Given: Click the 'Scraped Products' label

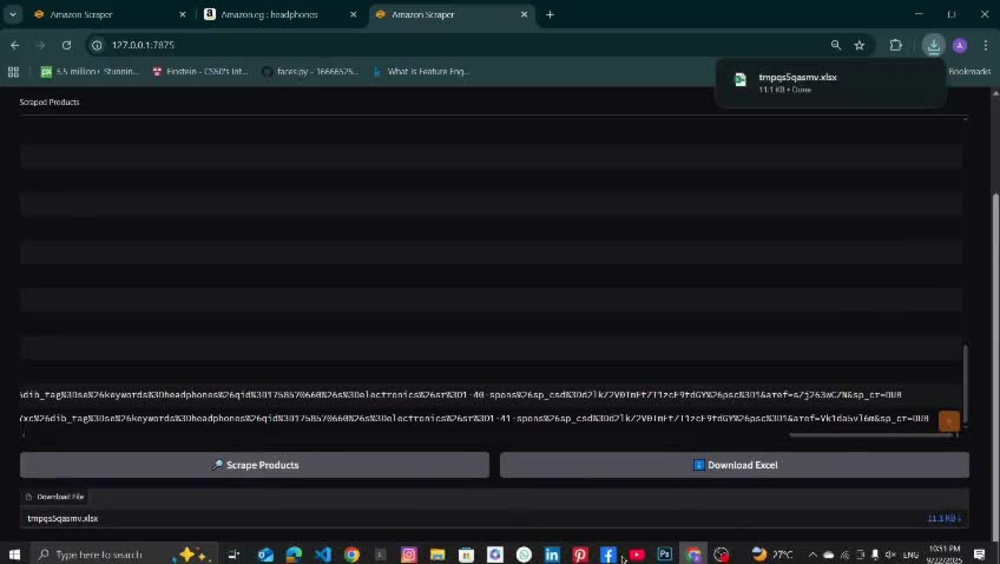Looking at the screenshot, I should tap(49, 102).
